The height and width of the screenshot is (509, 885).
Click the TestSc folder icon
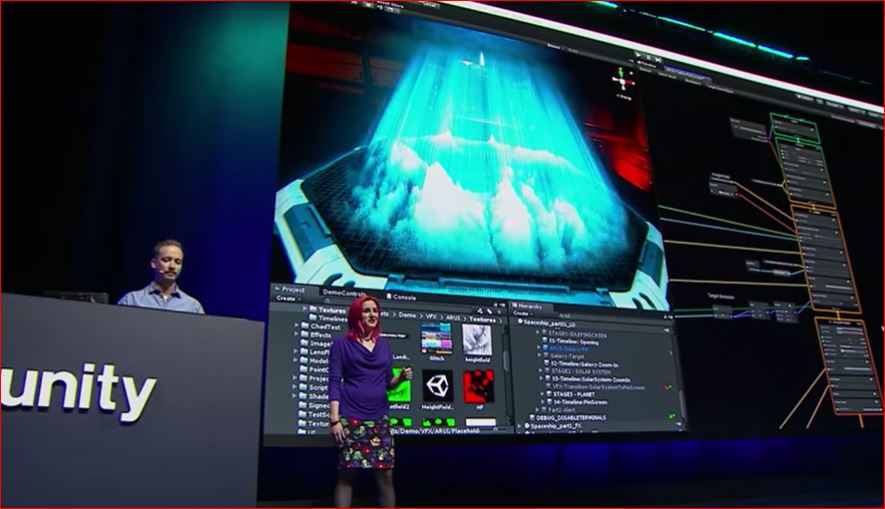(x=303, y=414)
